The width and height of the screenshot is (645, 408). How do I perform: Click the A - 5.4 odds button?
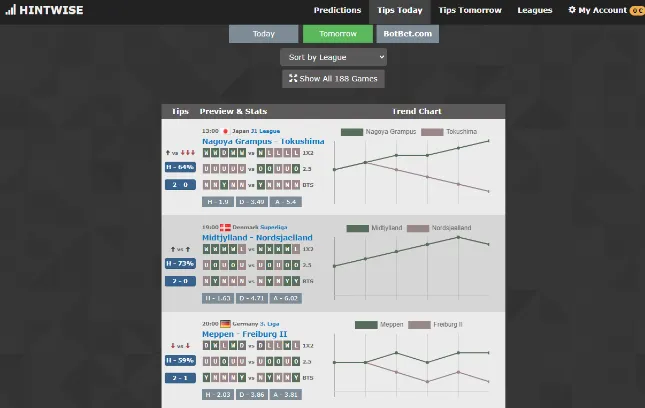(x=285, y=202)
